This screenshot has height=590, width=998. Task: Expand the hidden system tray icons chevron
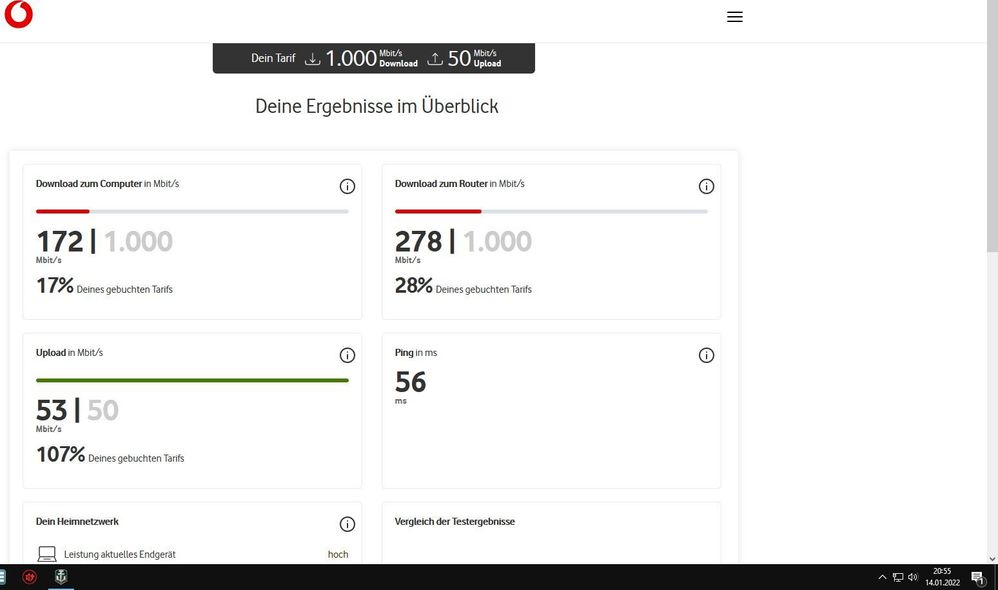(882, 577)
